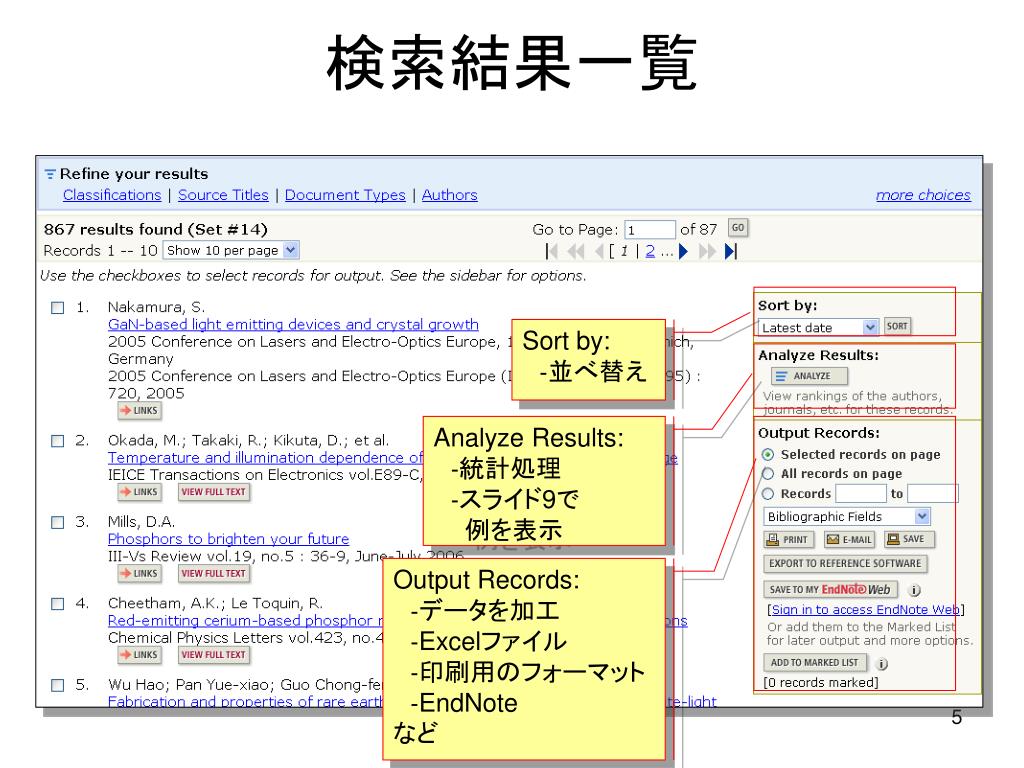1024x768 pixels.
Task: Click LINKS button under Okada record
Action: tap(140, 492)
